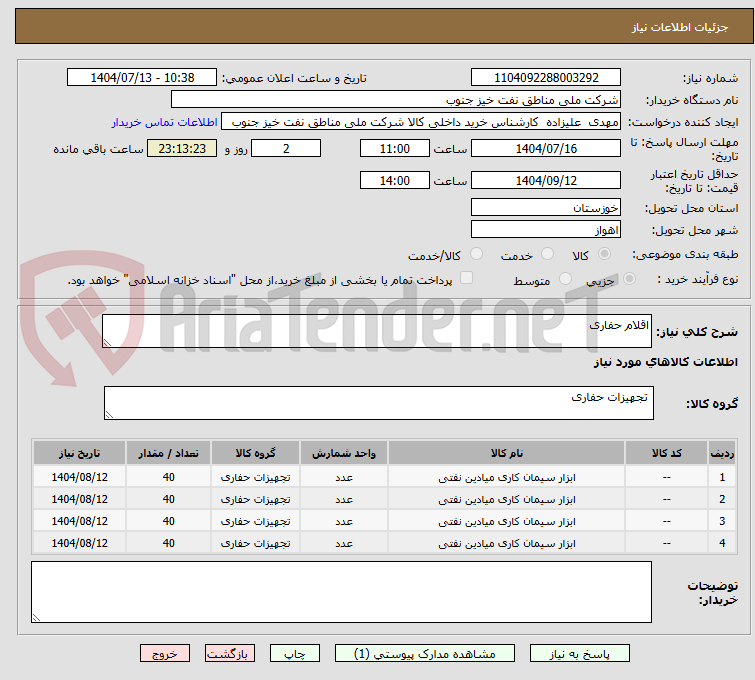Image resolution: width=755 pixels, height=680 pixels.
Task: Click the گروه کالا table column header
Action: click(255, 453)
